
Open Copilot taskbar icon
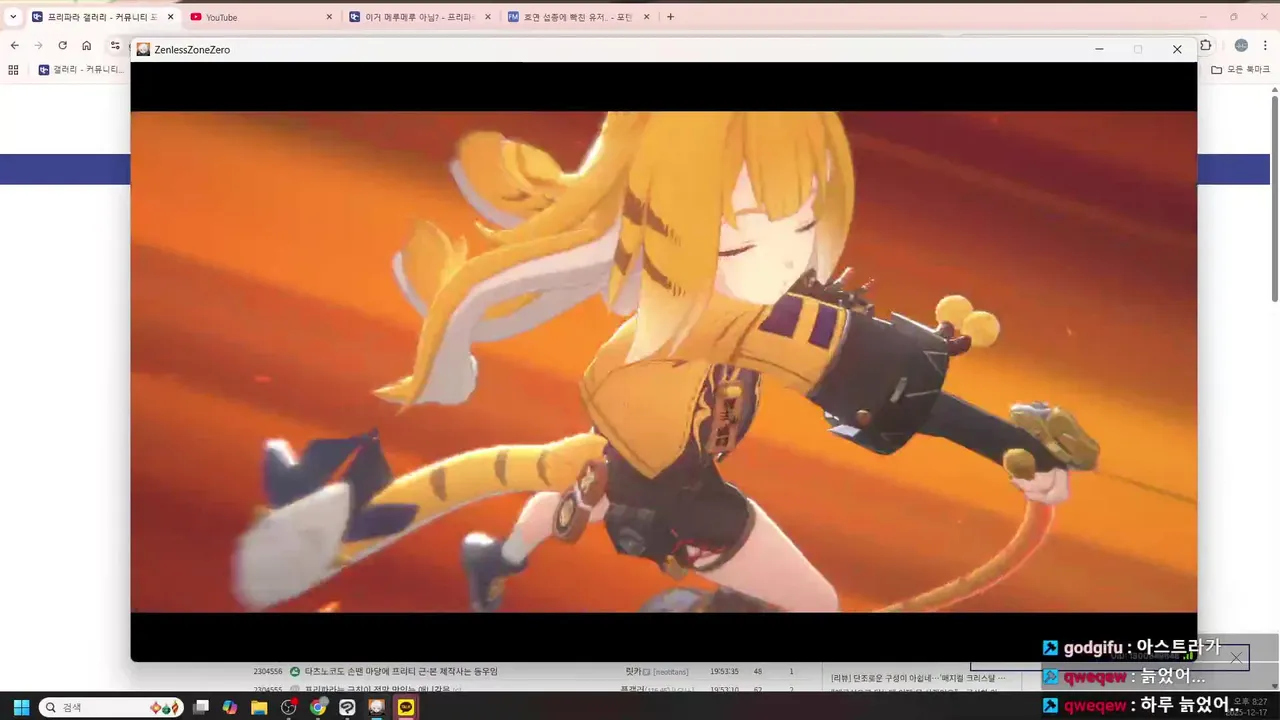pos(230,707)
